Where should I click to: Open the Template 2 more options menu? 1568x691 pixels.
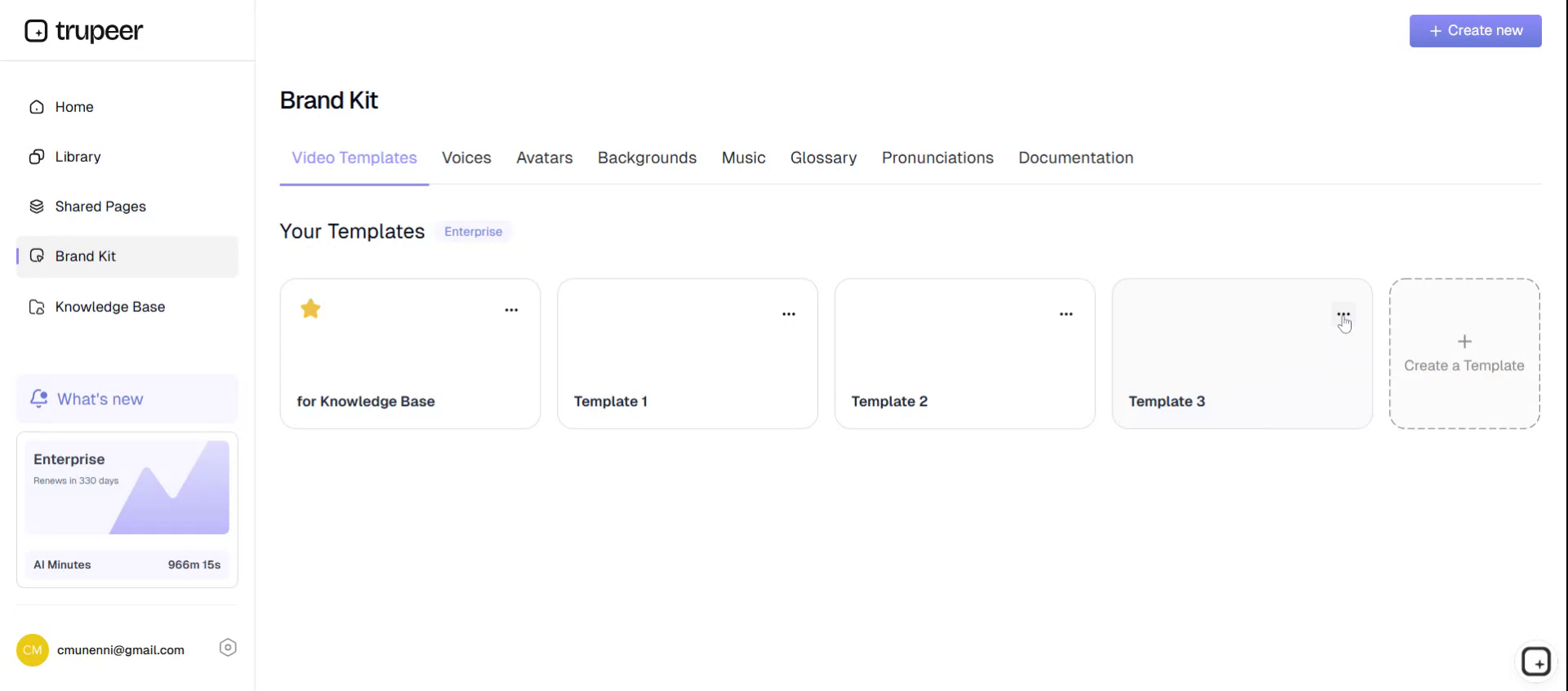[1066, 314]
